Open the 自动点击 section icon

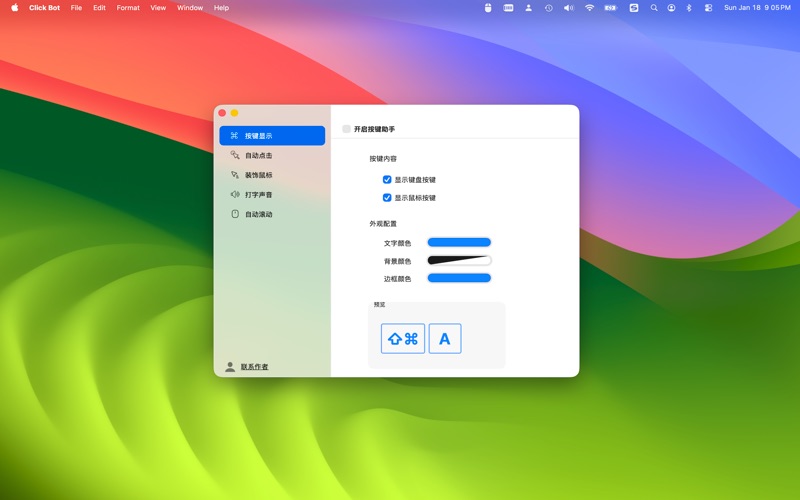(235, 155)
